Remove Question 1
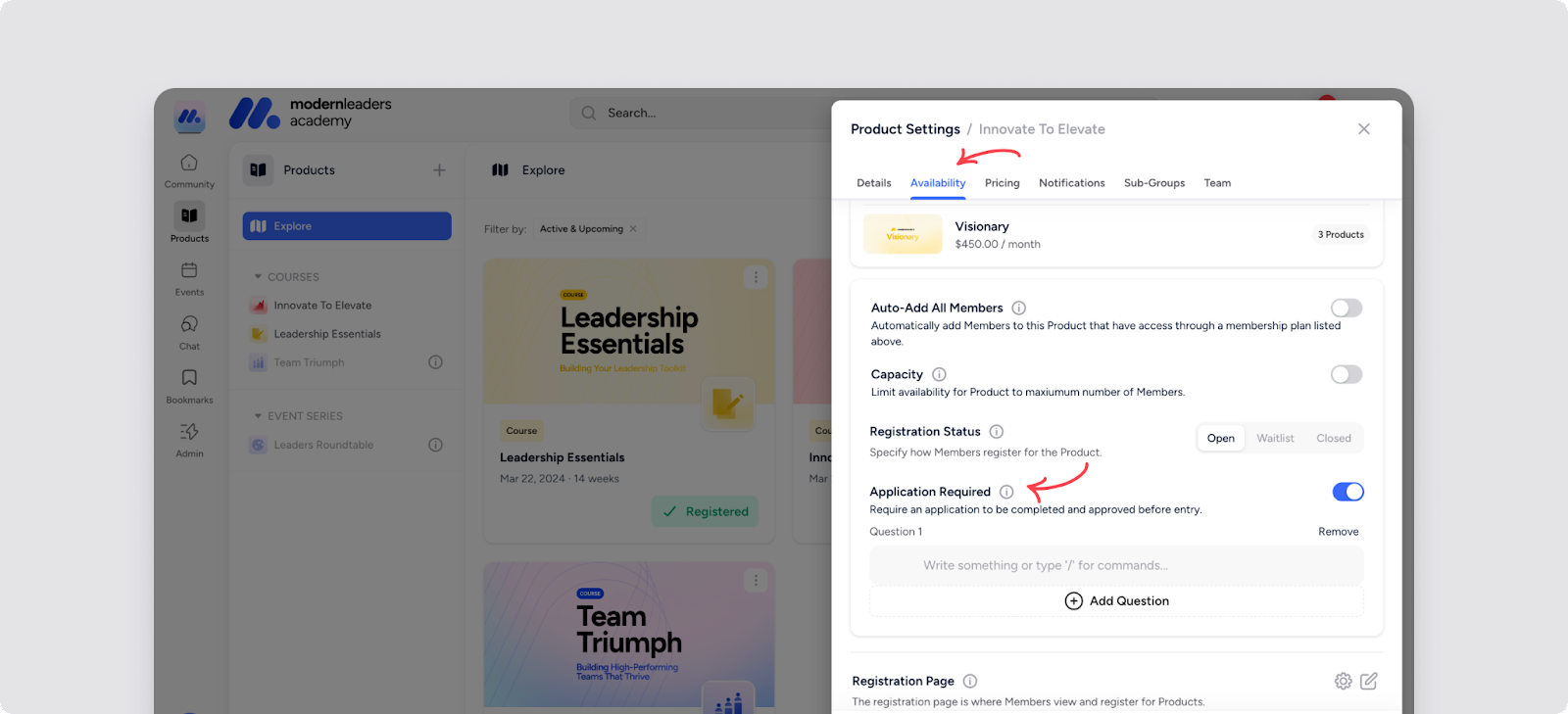Image resolution: width=1568 pixels, height=714 pixels. (x=1339, y=532)
